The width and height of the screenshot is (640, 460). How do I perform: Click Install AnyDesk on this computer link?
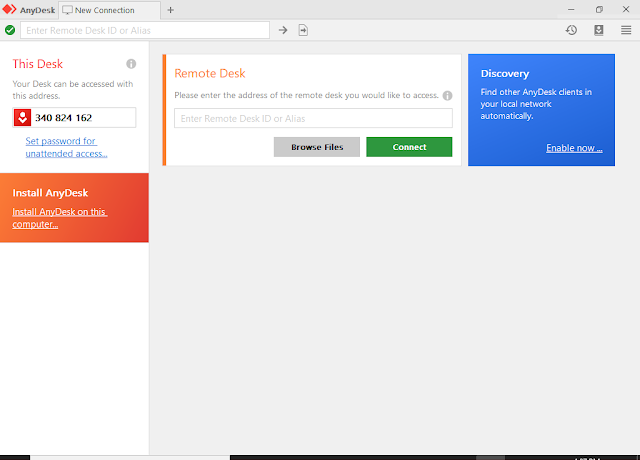[x=60, y=218]
